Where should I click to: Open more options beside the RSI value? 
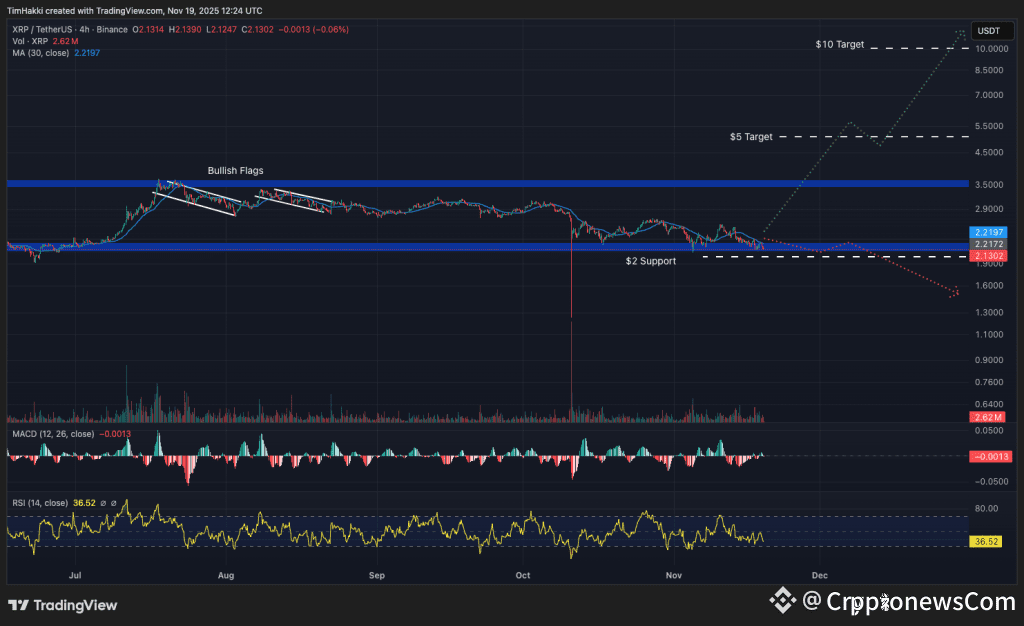pos(116,502)
